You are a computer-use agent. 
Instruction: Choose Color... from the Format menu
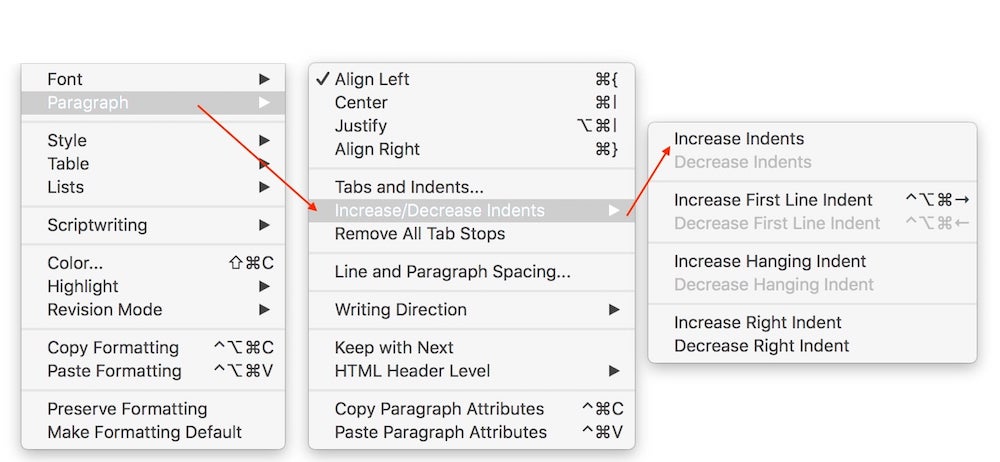[75, 263]
